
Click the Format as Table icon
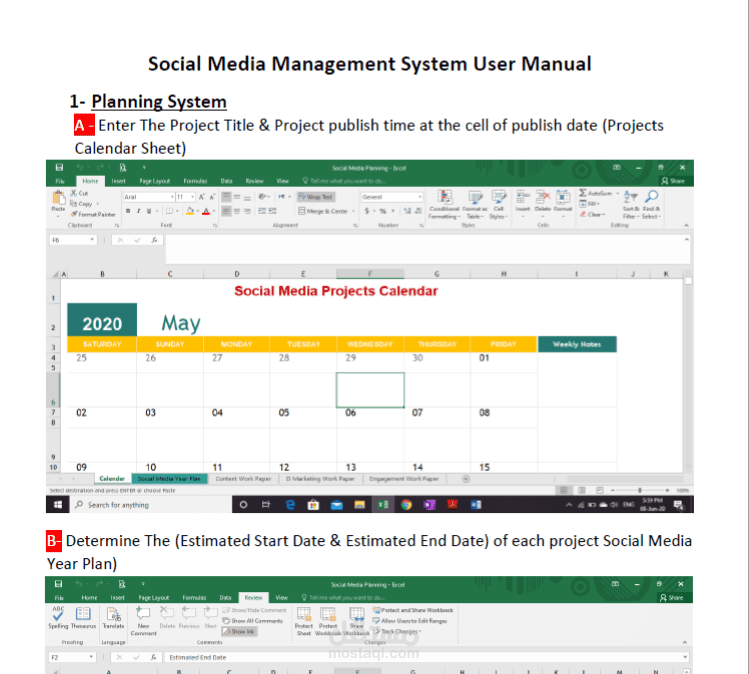[x=475, y=197]
